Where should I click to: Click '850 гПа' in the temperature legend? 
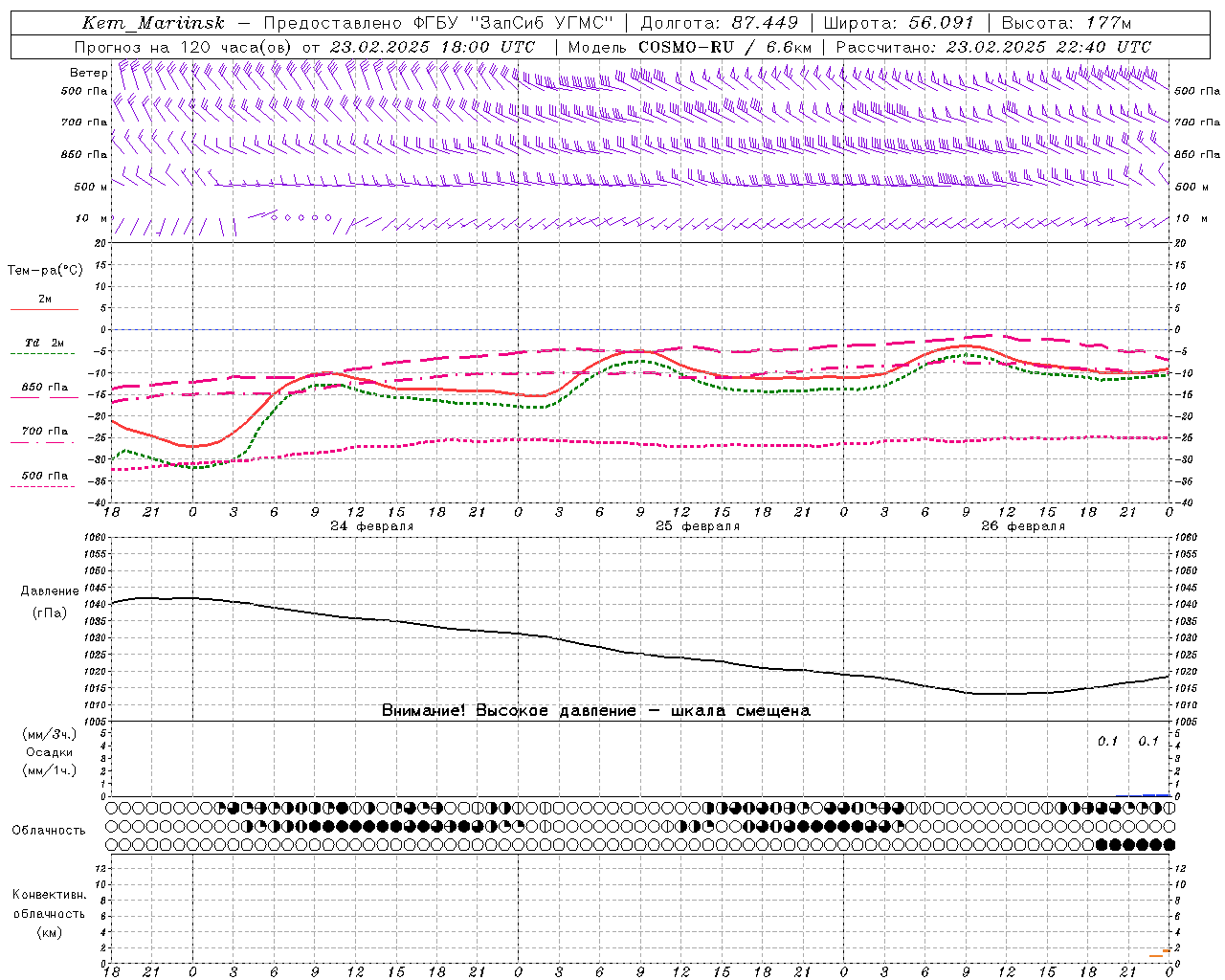coord(44,388)
